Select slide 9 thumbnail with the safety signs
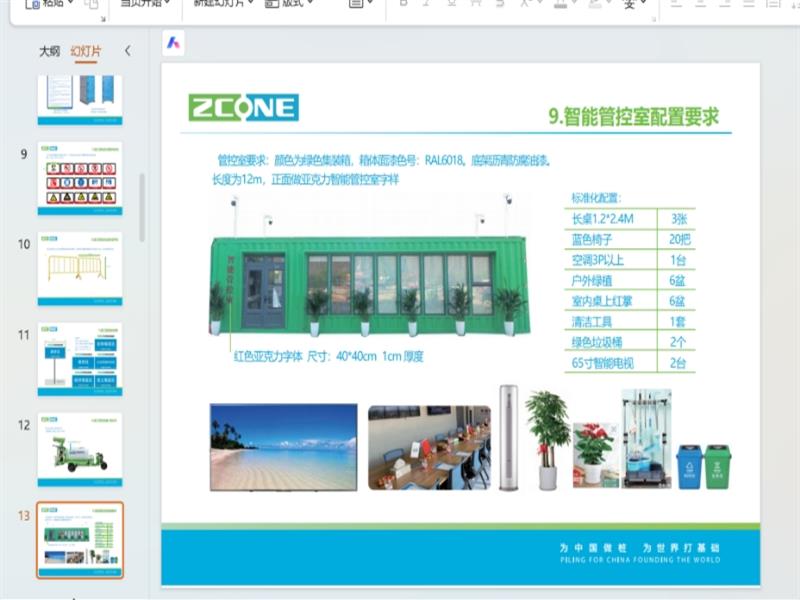The width and height of the screenshot is (800, 600). (80, 178)
